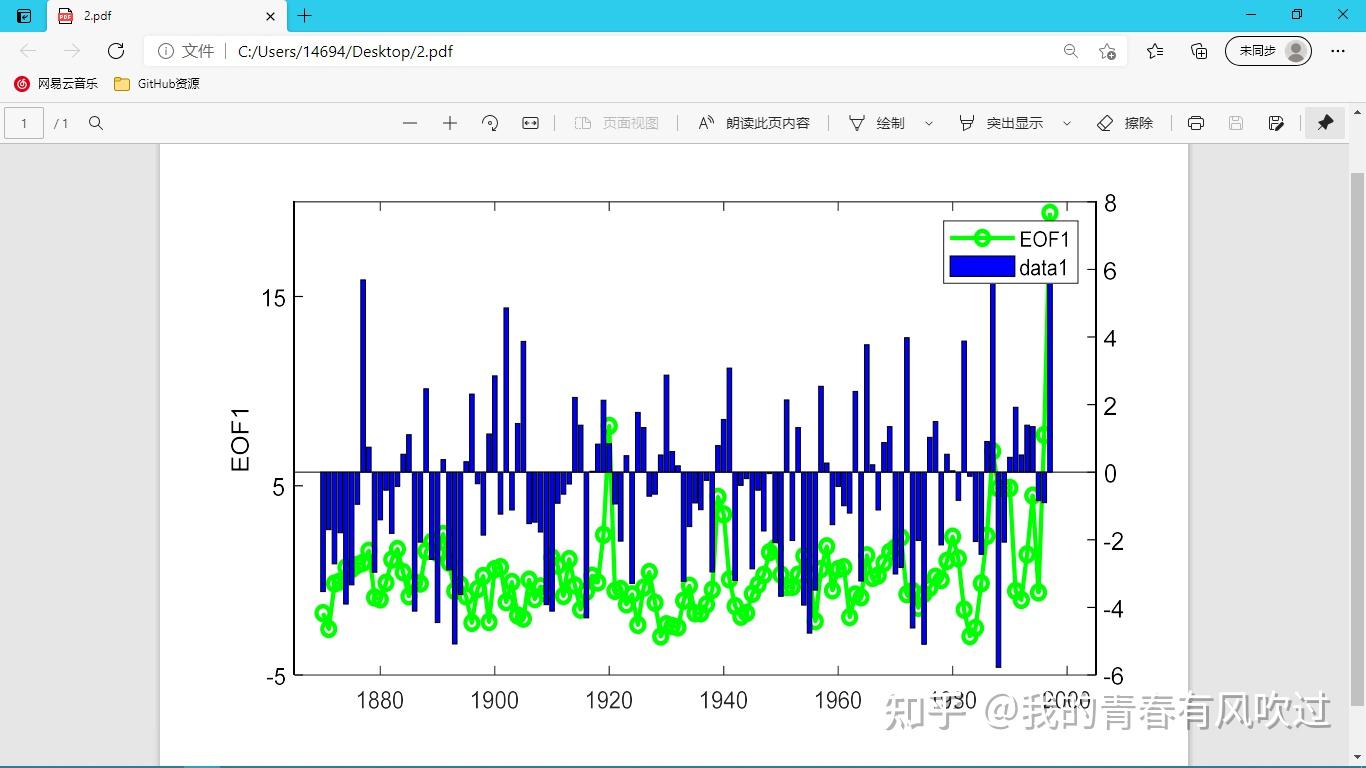Zoom in the PDF with plus

click(450, 123)
